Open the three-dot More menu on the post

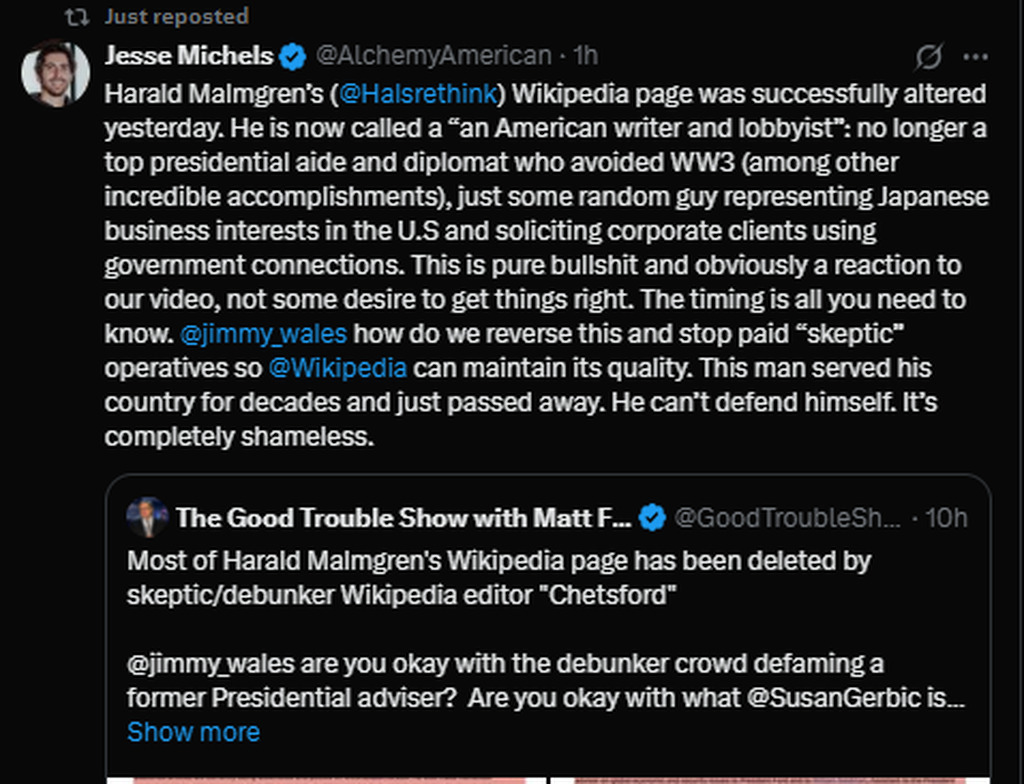point(975,57)
